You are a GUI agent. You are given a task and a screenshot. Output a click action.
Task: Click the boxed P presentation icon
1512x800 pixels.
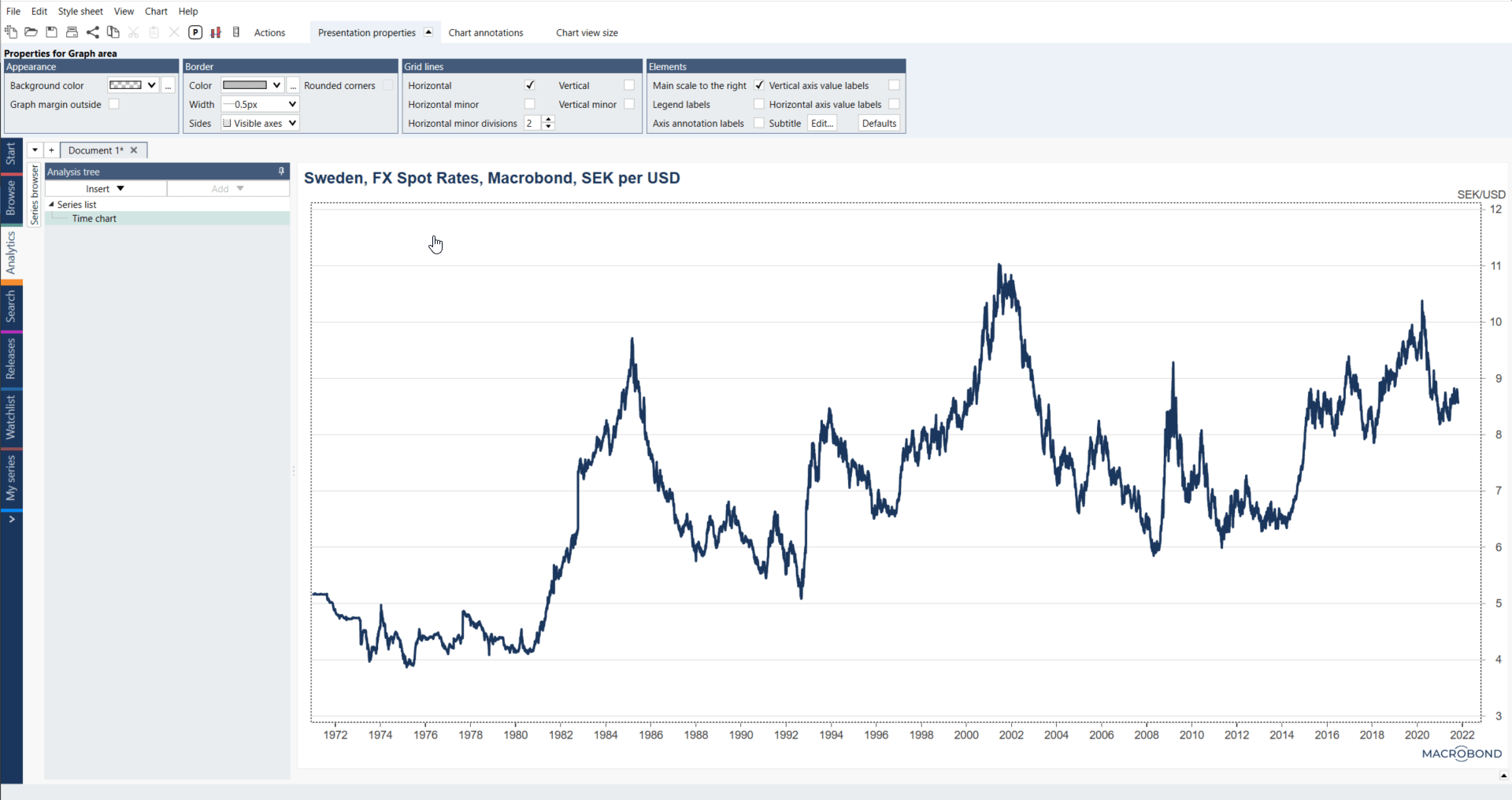[195, 32]
